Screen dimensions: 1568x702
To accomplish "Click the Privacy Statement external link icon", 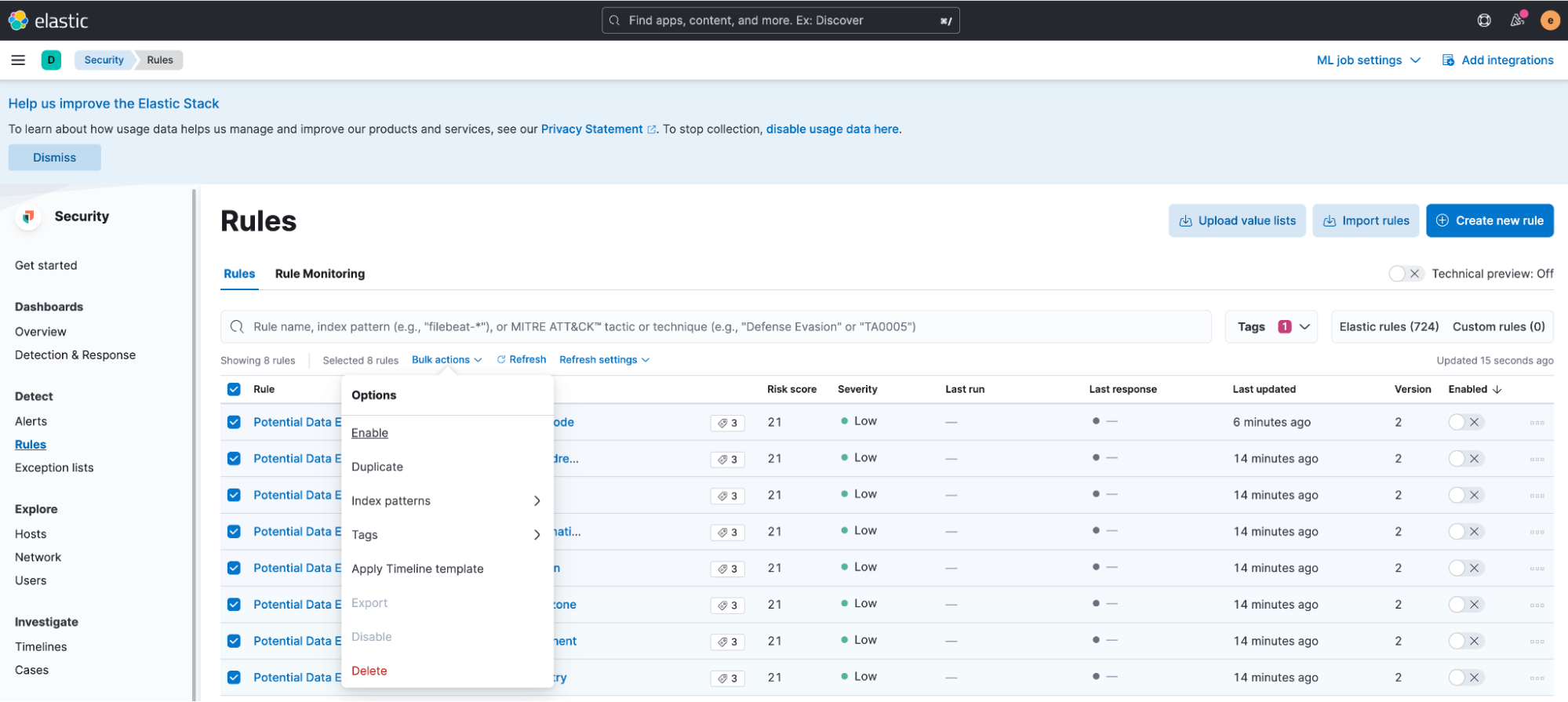I will [x=651, y=129].
